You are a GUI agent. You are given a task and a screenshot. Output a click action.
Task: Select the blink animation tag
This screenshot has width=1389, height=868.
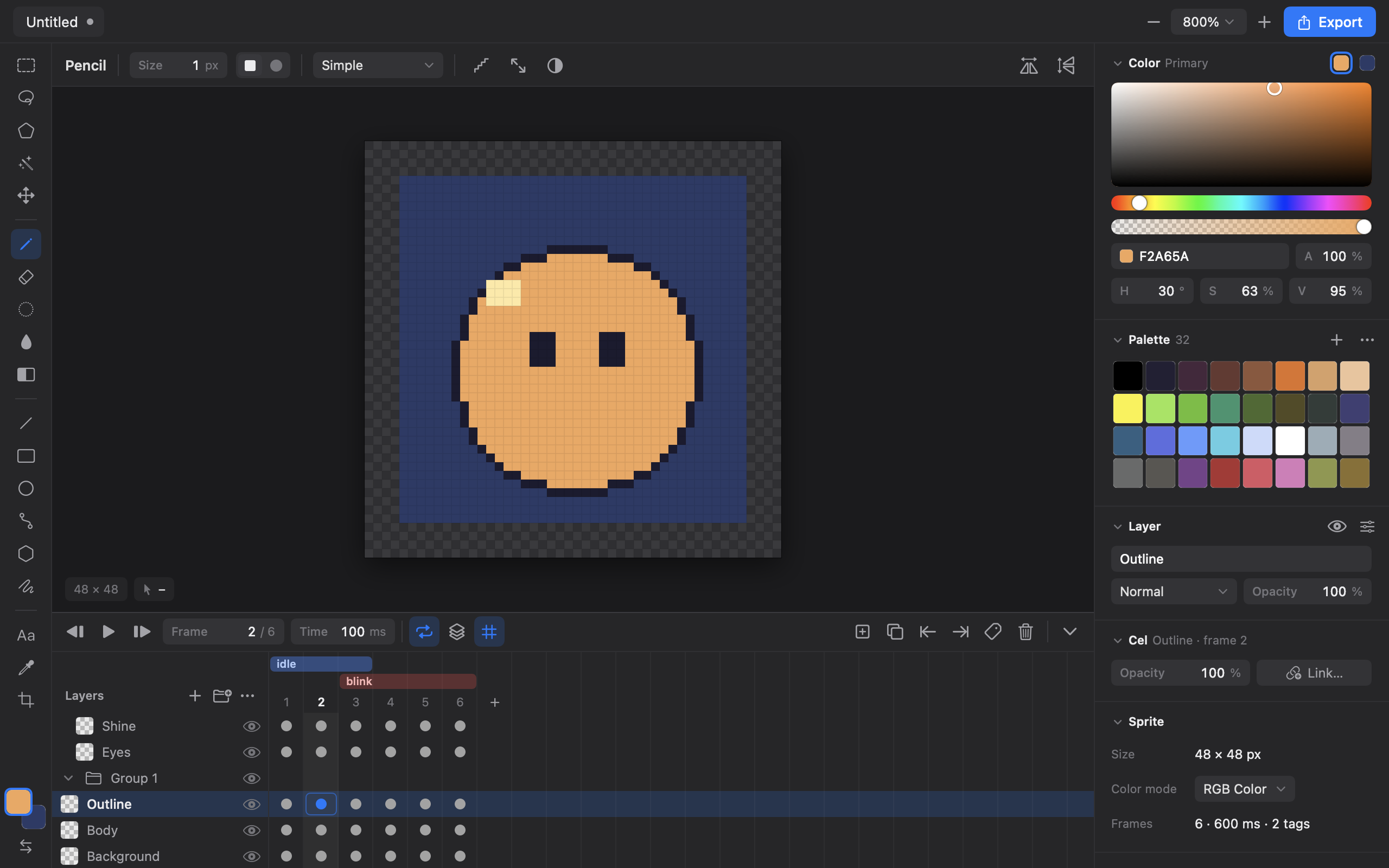[407, 681]
